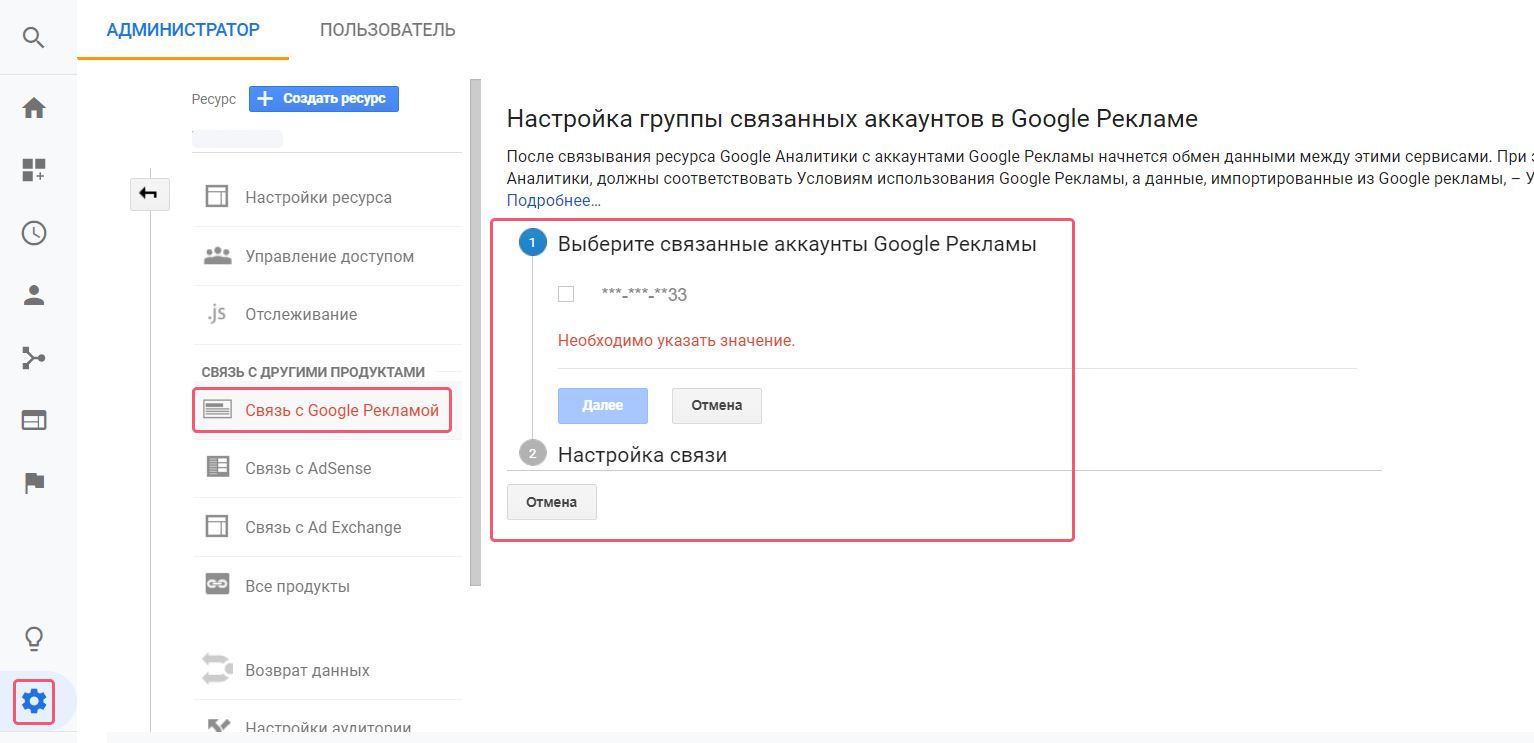Screen dimensions: 1534x743
Task: Follow the Подробнее… link
Action: click(x=554, y=200)
